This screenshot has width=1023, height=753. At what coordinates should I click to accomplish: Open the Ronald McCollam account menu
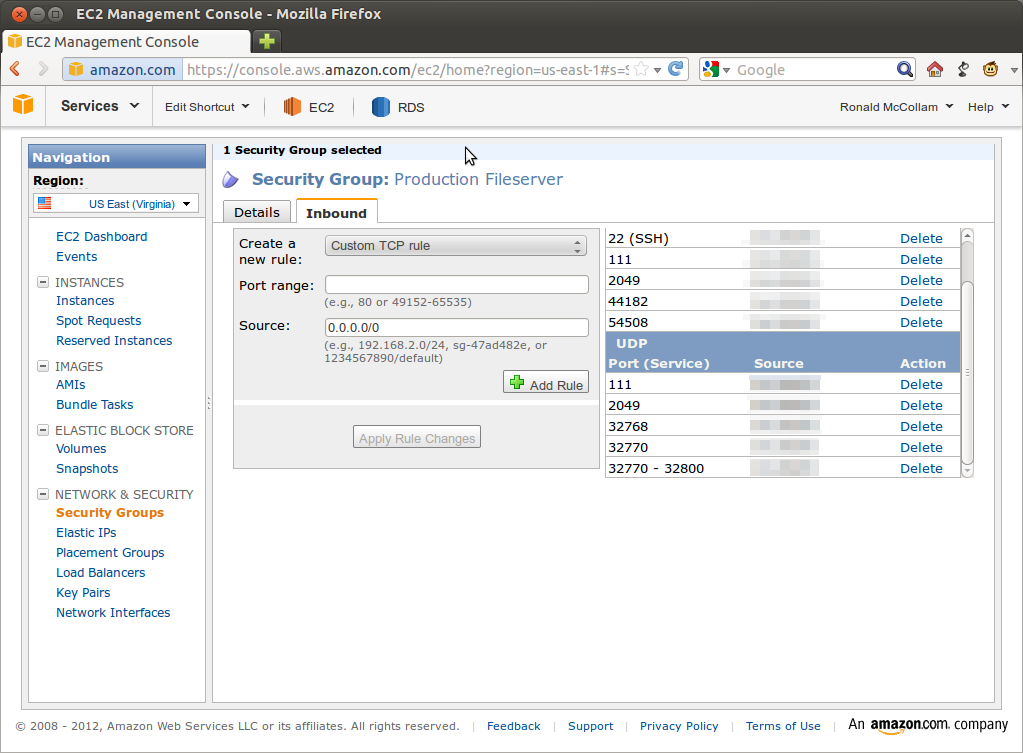pyautogui.click(x=896, y=107)
